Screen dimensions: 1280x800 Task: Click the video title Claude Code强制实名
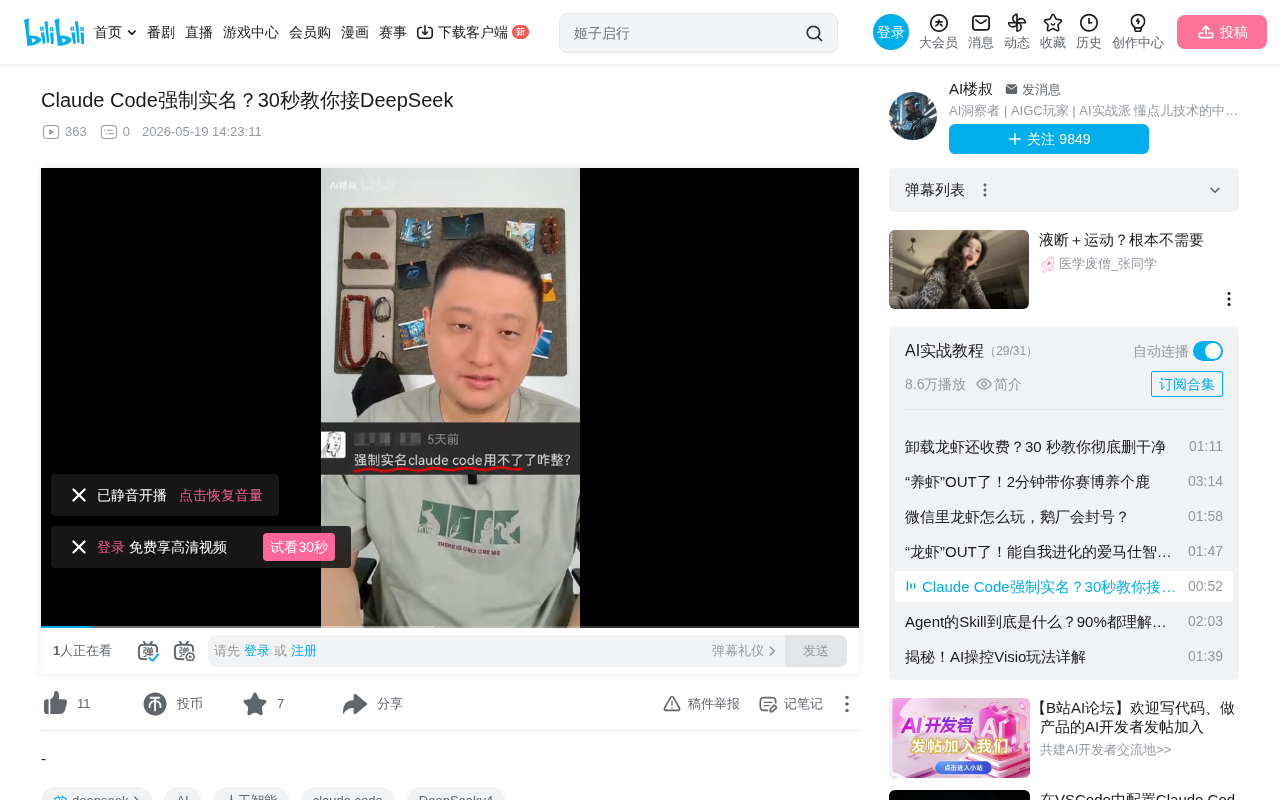point(247,100)
